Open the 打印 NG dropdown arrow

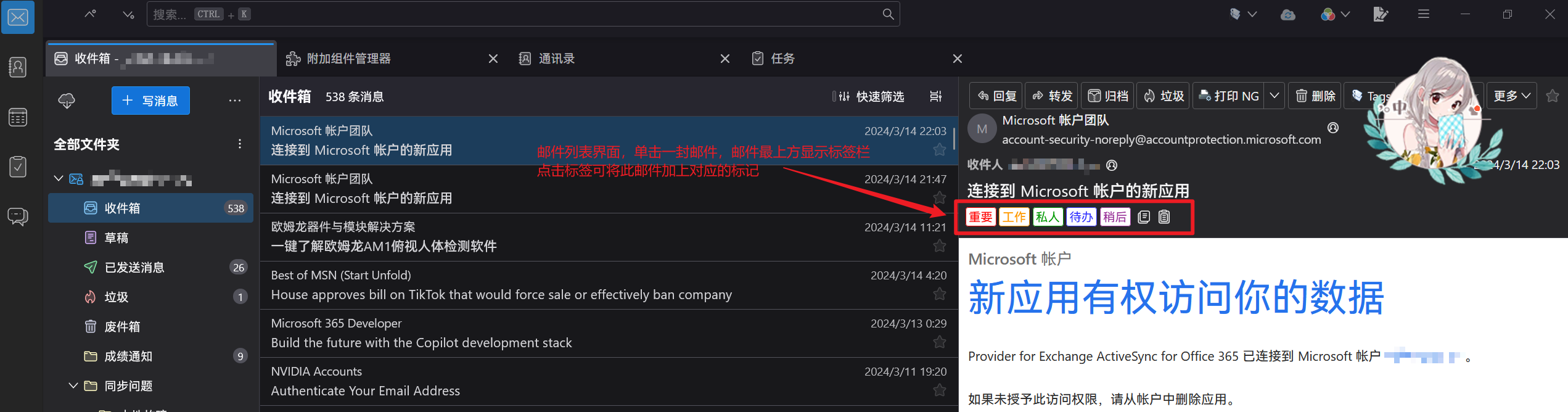[1274, 96]
